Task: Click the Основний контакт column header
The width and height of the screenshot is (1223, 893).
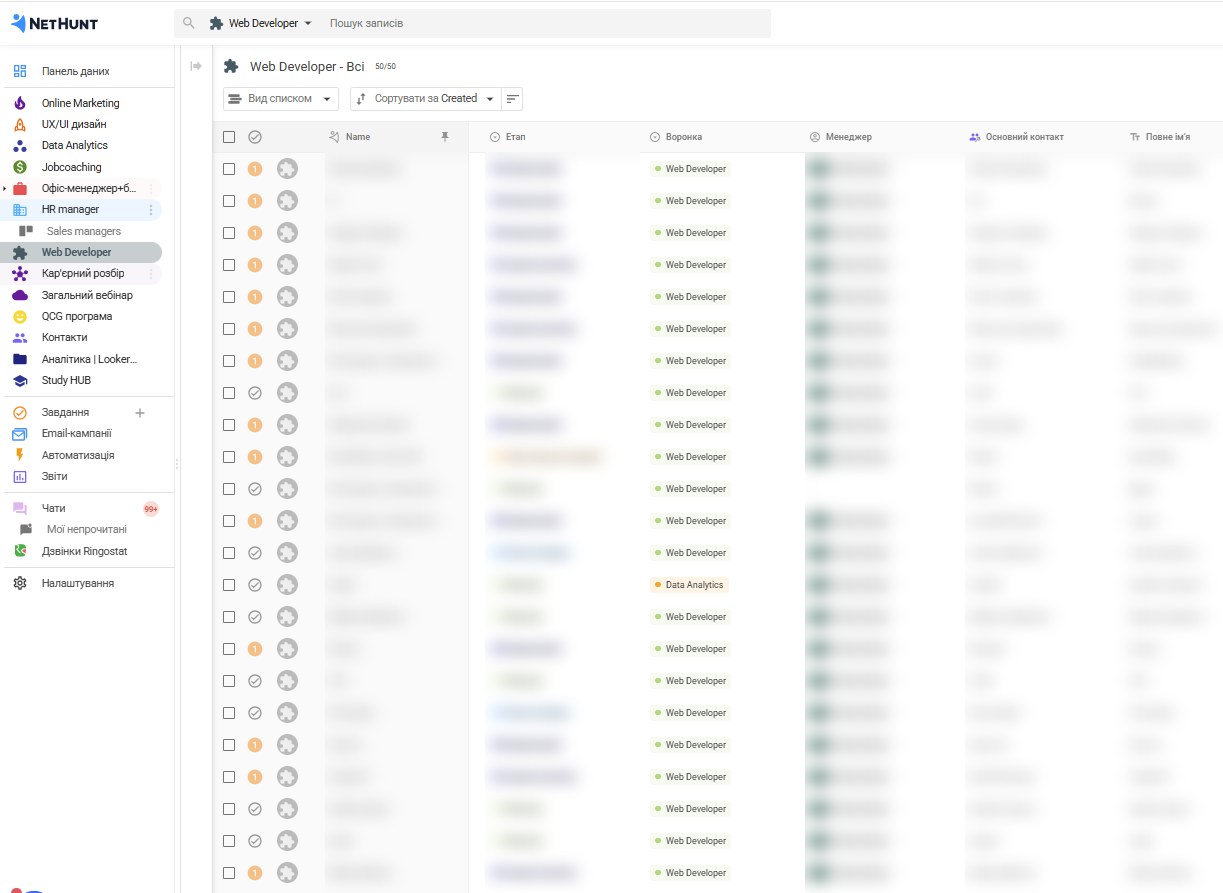Action: [1024, 137]
